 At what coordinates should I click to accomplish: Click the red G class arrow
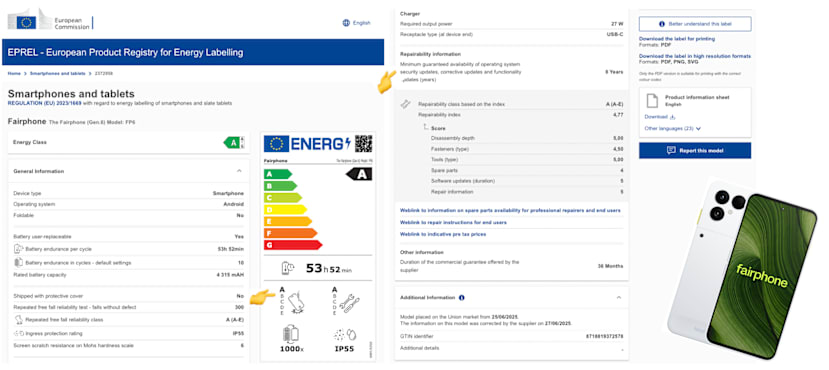[293, 245]
